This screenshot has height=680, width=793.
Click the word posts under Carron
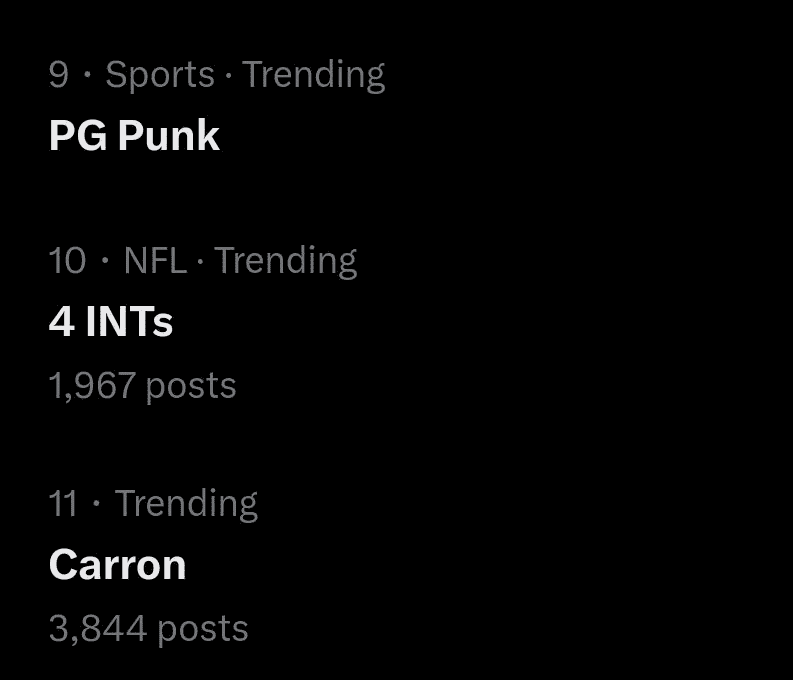pyautogui.click(x=203, y=628)
